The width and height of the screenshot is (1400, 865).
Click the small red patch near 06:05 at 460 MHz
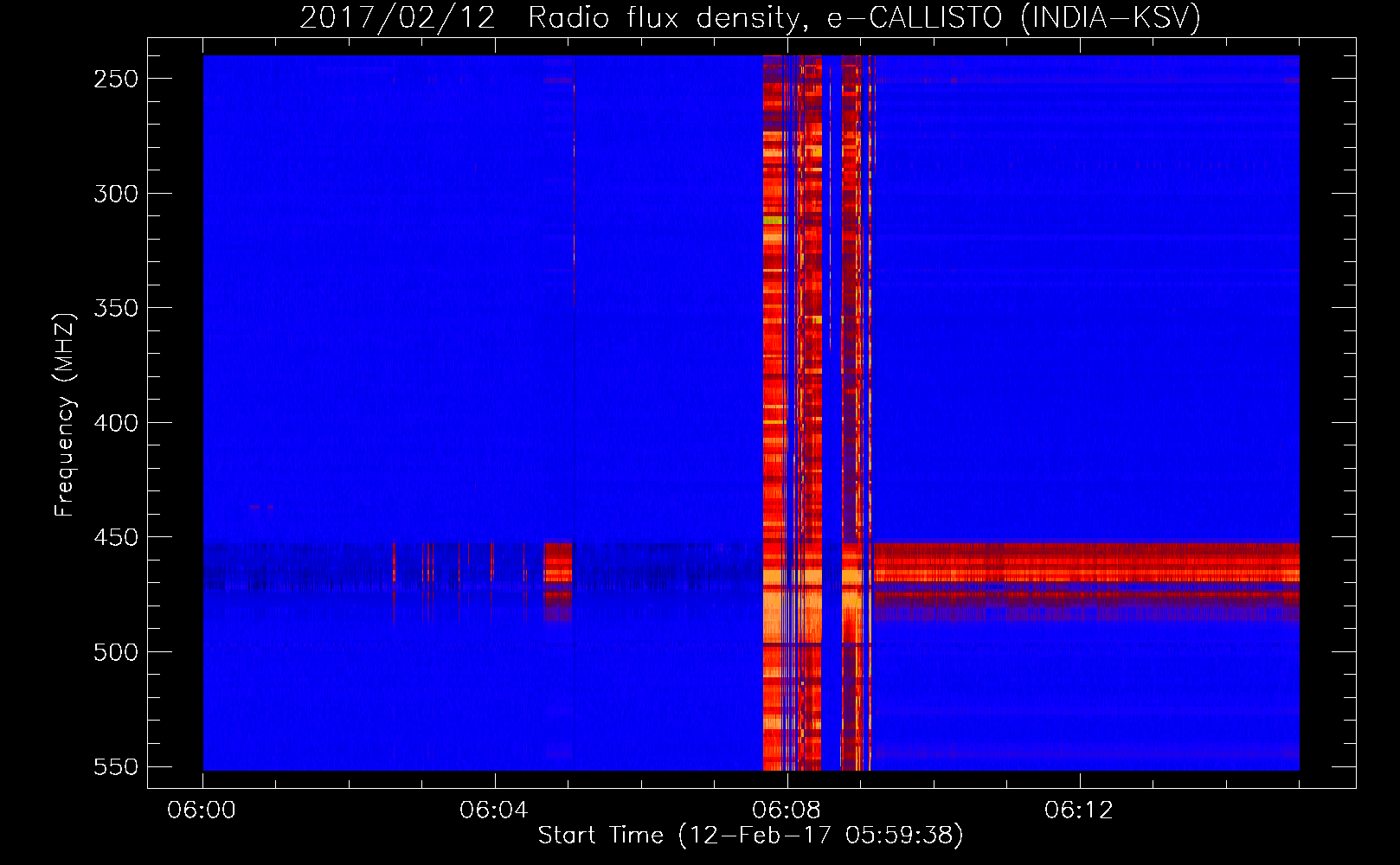click(x=558, y=581)
